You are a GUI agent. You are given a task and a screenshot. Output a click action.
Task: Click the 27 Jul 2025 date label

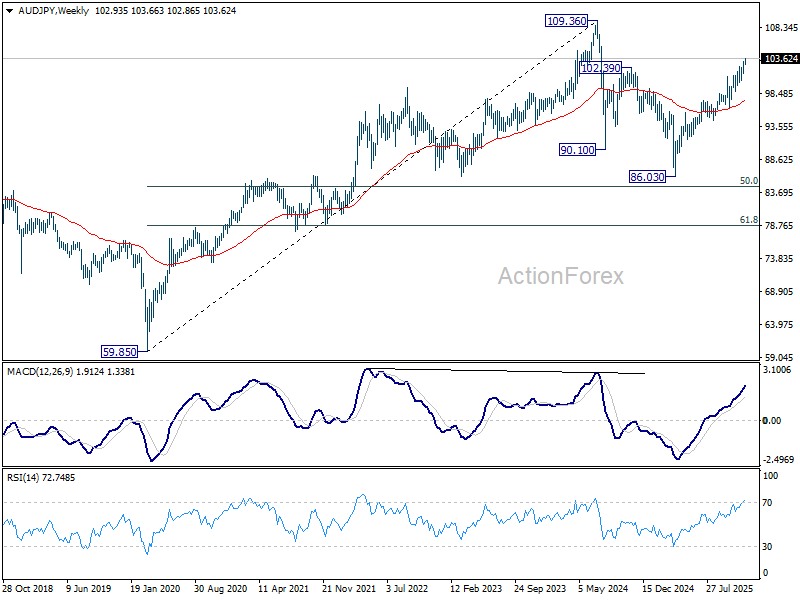[730, 588]
